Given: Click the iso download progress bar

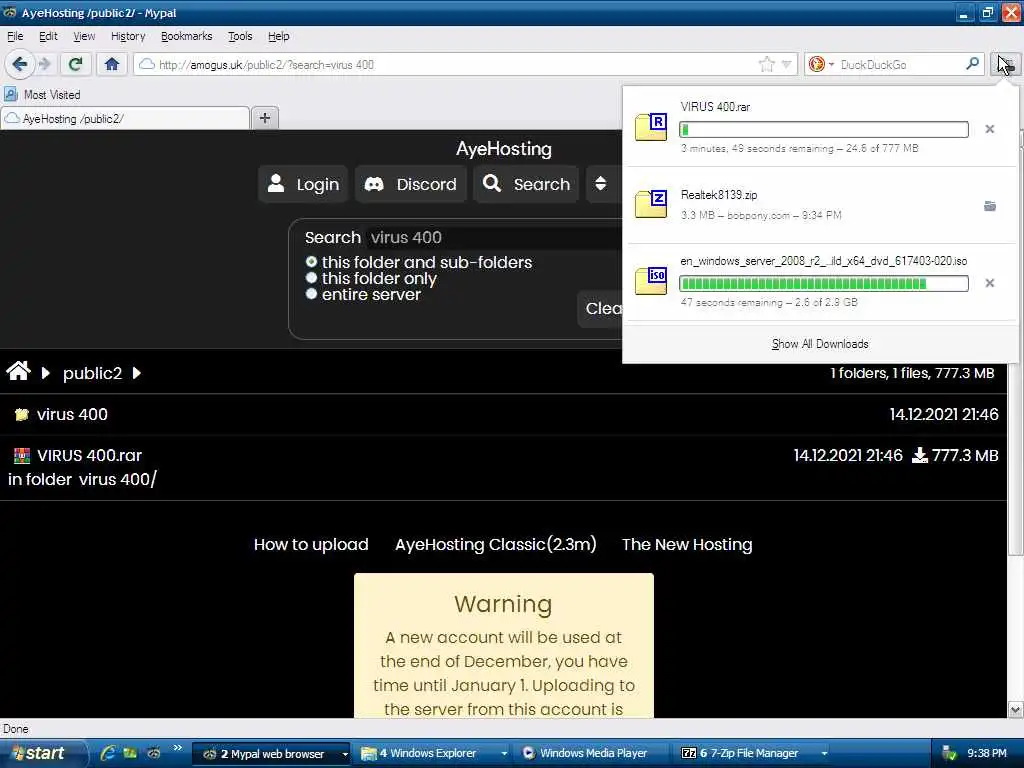Looking at the screenshot, I should tap(824, 283).
